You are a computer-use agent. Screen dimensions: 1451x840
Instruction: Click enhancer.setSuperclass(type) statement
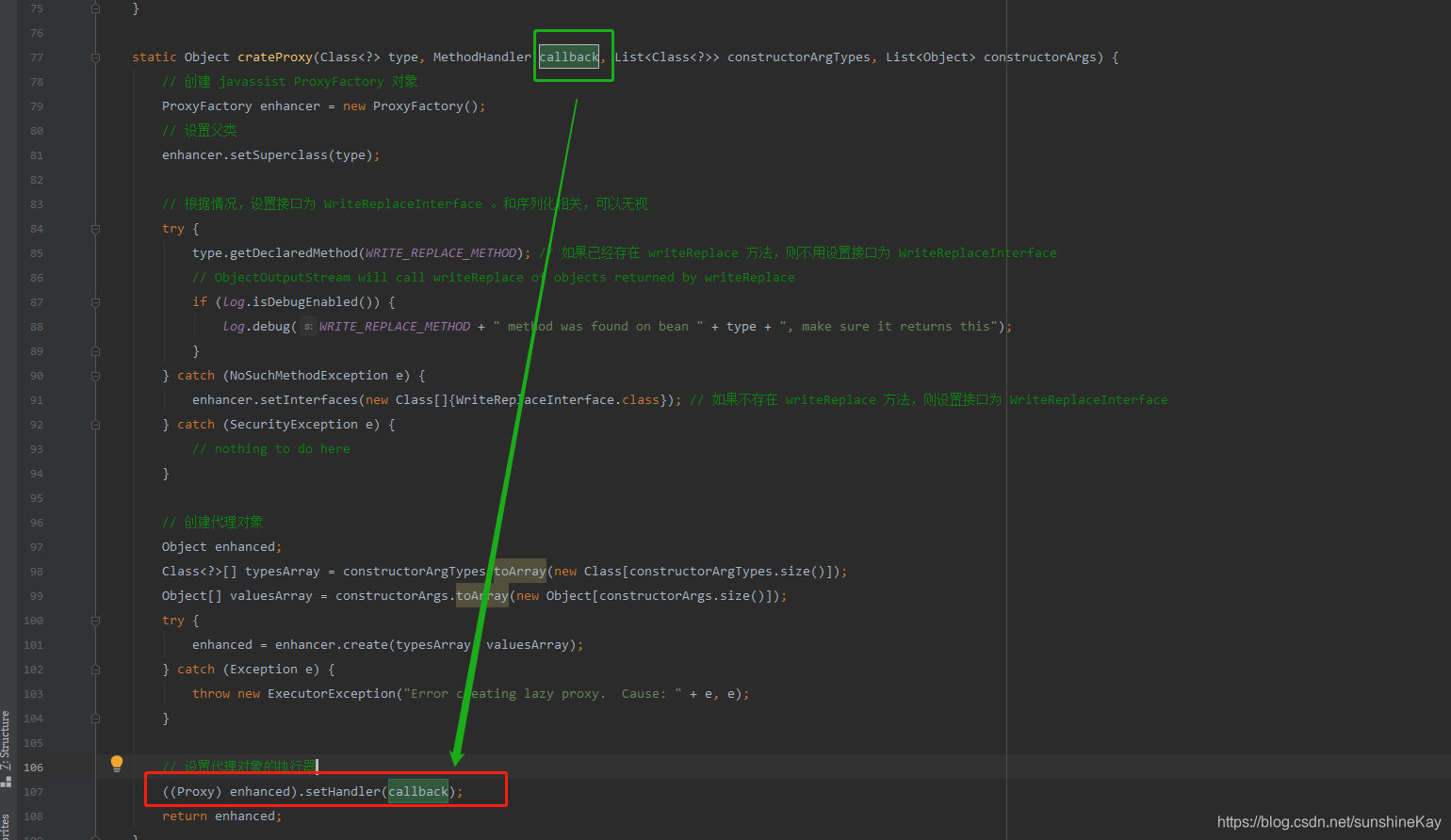[271, 155]
